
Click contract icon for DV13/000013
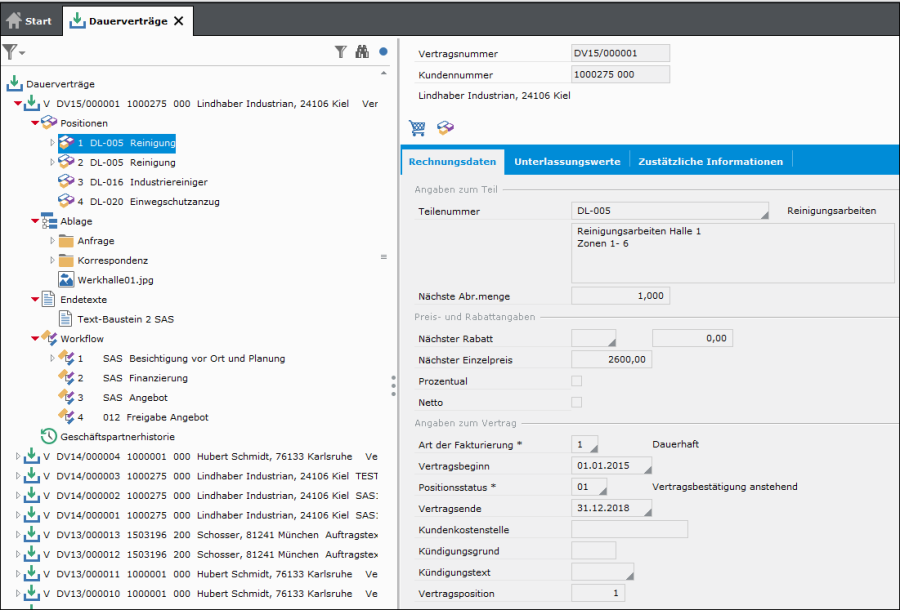tap(32, 534)
